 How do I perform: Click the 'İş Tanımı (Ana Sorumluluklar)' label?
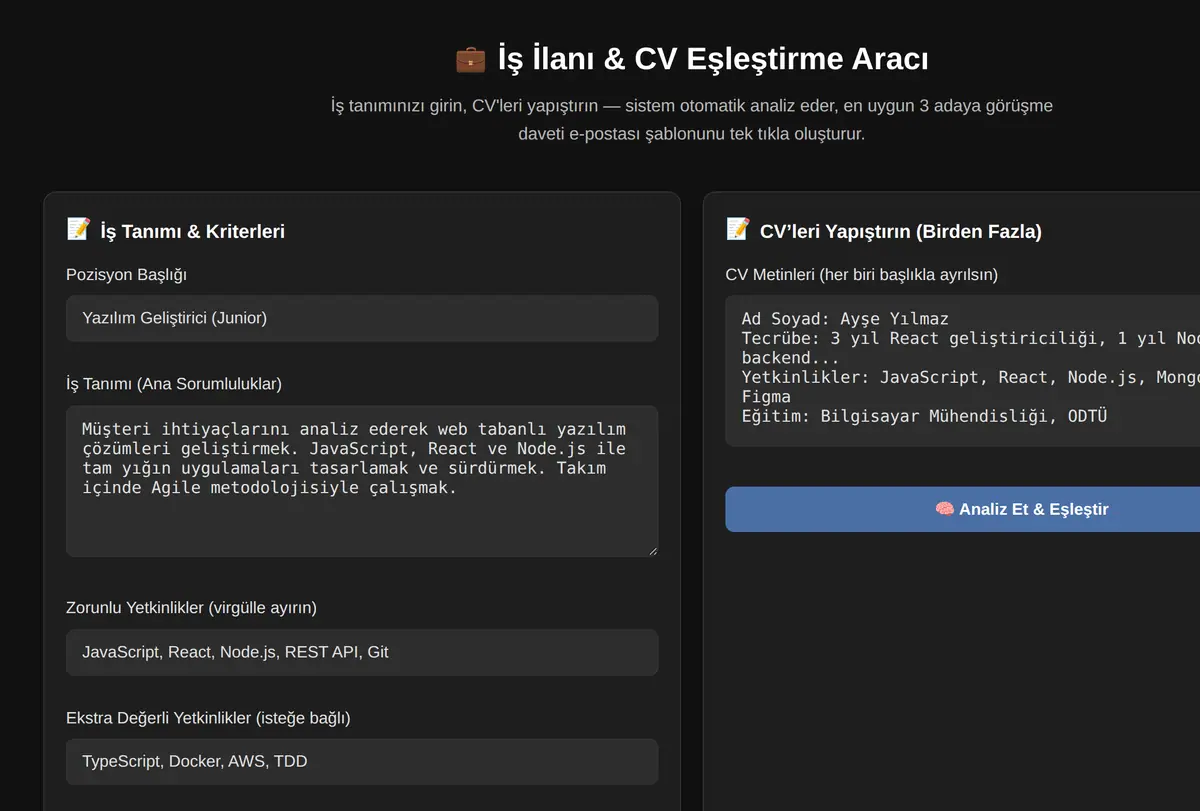[174, 384]
